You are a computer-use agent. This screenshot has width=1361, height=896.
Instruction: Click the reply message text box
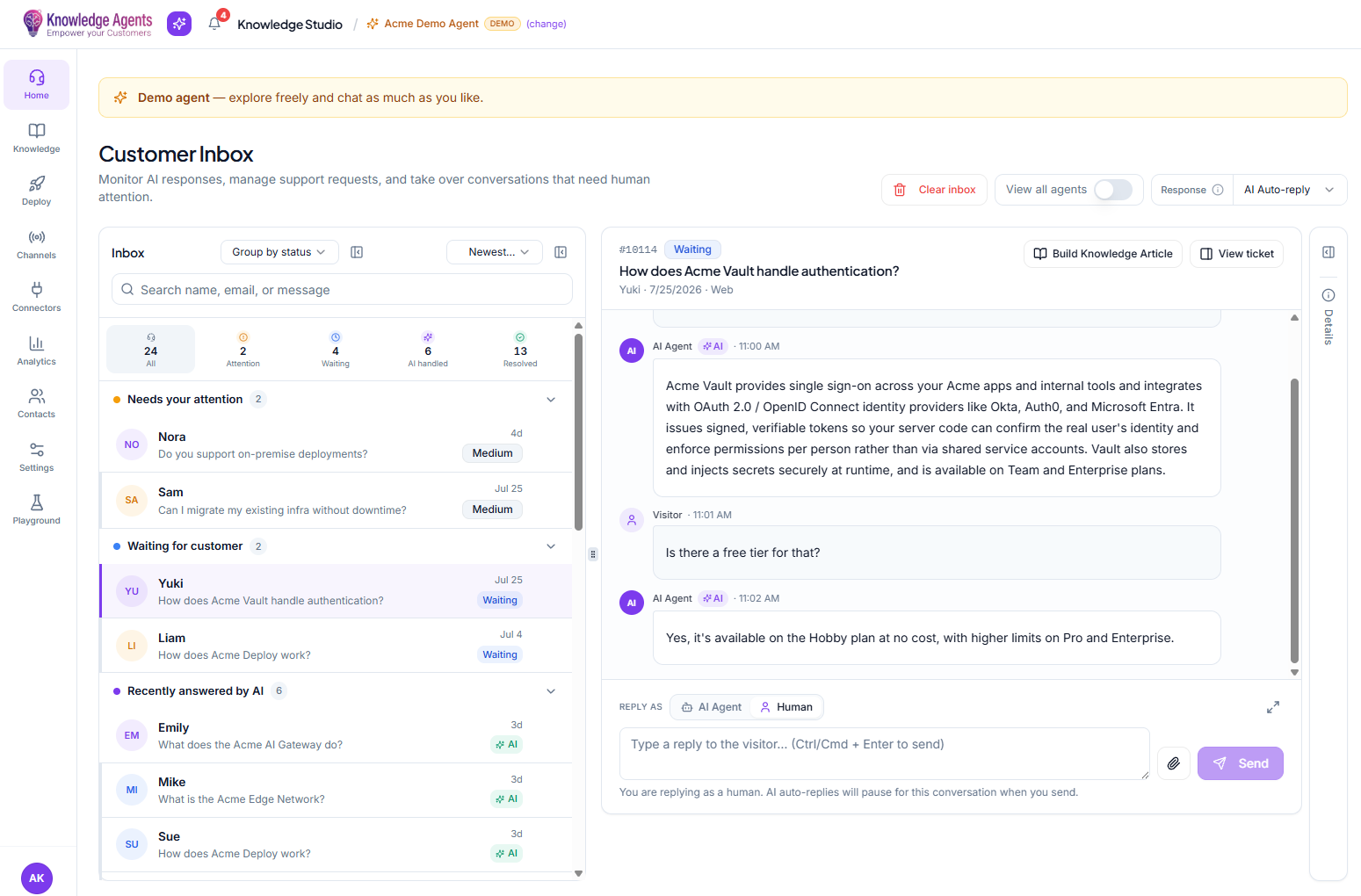[x=885, y=754]
